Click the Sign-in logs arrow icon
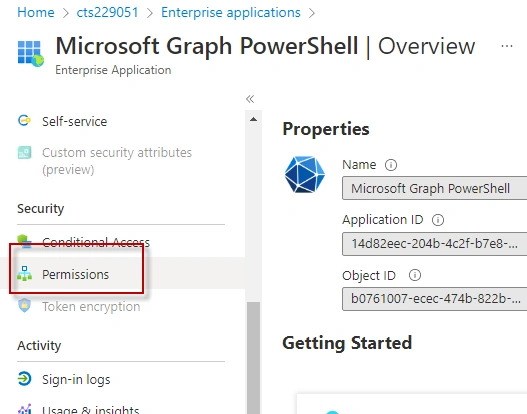The width and height of the screenshot is (527, 414). coord(25,379)
